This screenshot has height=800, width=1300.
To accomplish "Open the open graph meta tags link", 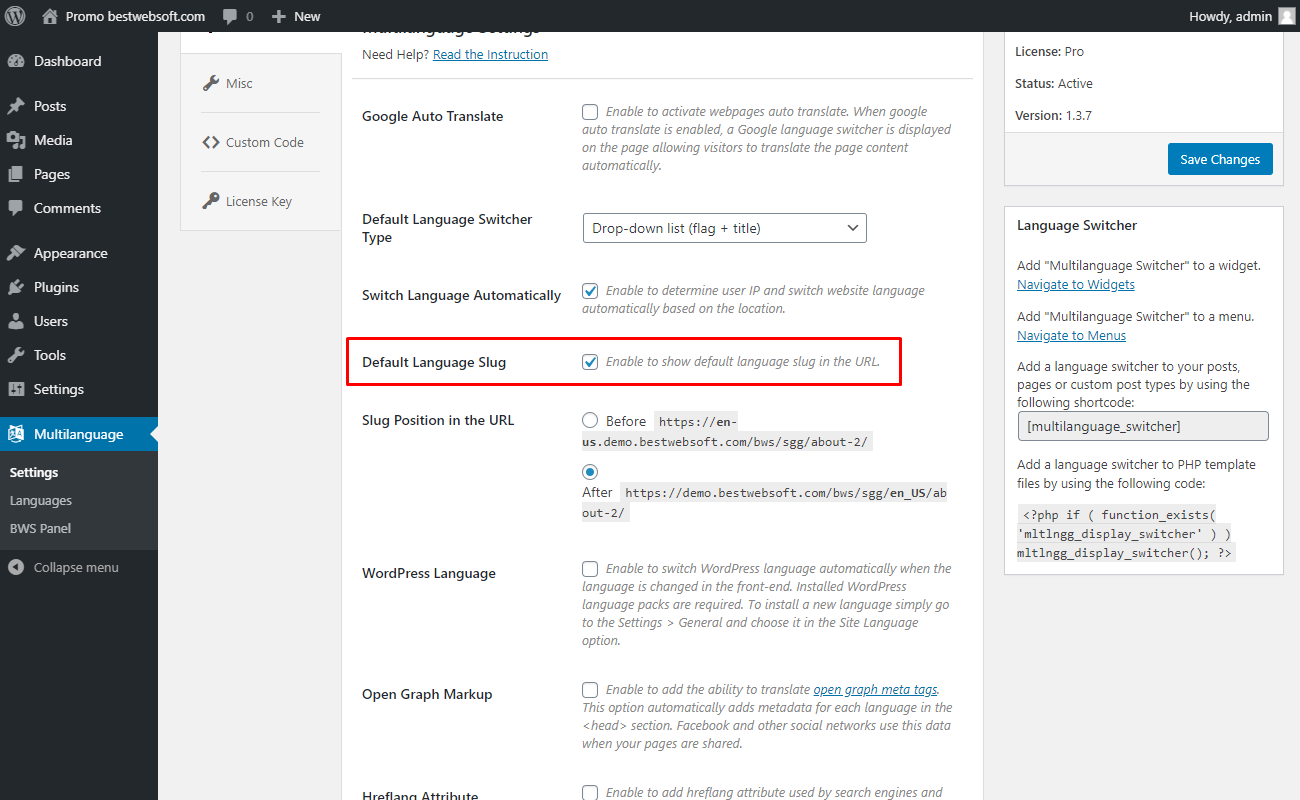I will [x=875, y=690].
